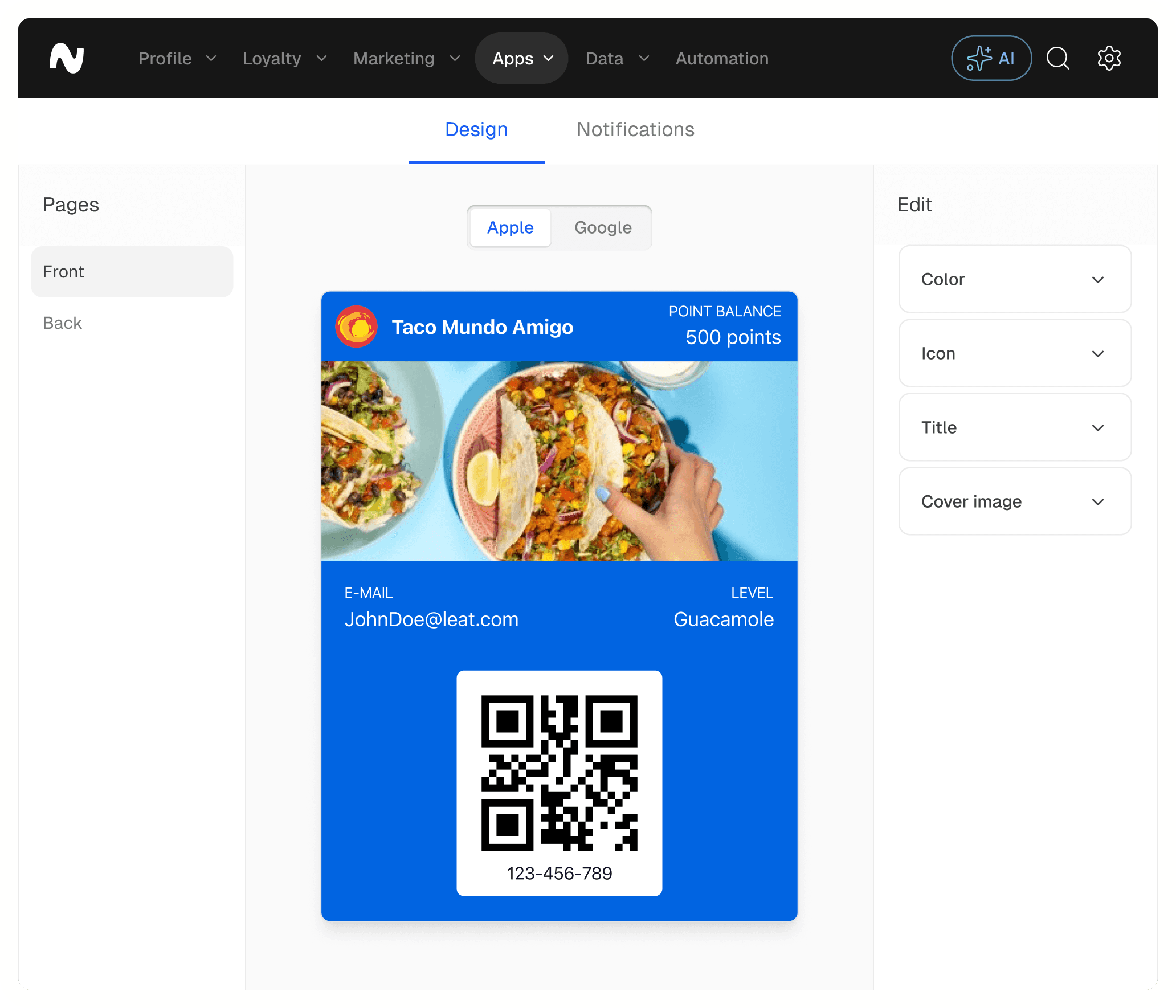This screenshot has height=1008, width=1176.
Task: Click the taco cover image thumbnail
Action: coord(559,460)
